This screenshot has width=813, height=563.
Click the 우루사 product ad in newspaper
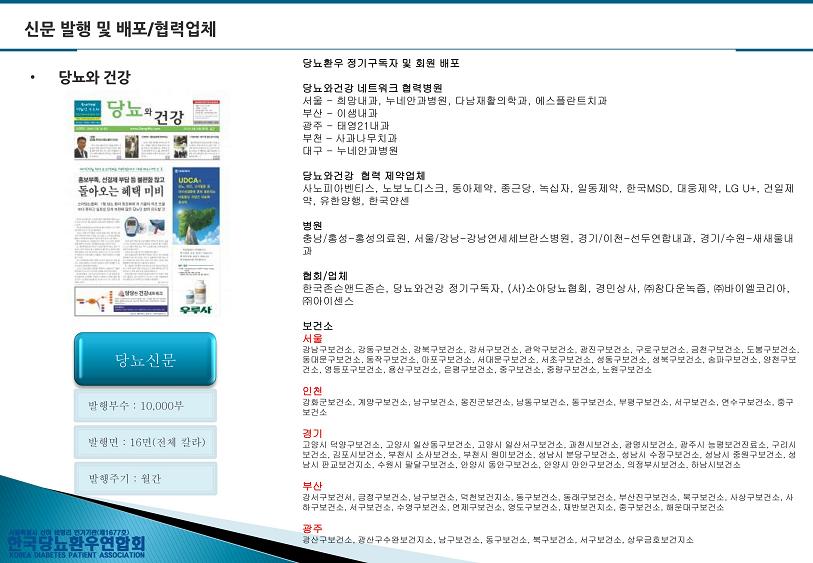196,297
